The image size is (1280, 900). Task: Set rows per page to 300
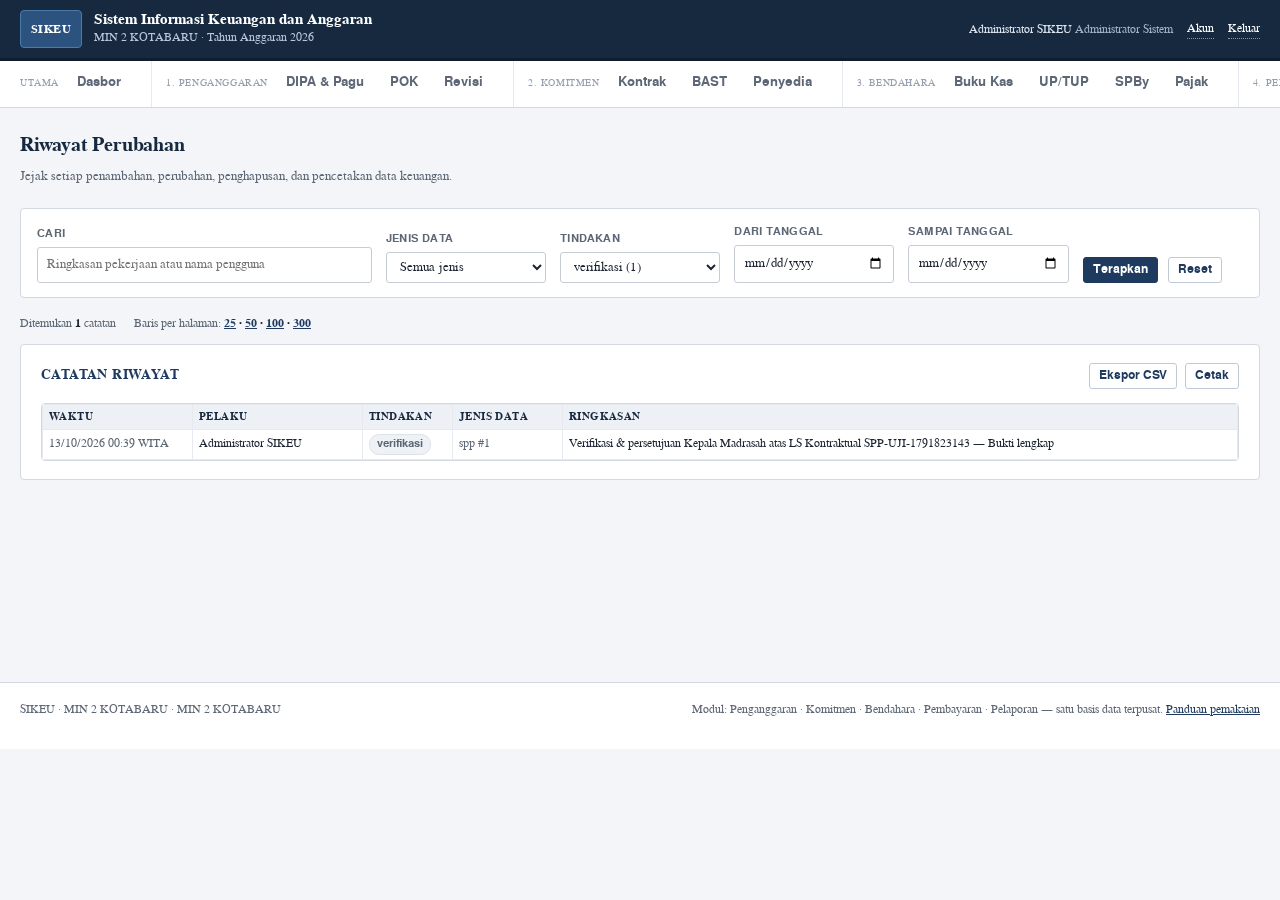pos(302,324)
